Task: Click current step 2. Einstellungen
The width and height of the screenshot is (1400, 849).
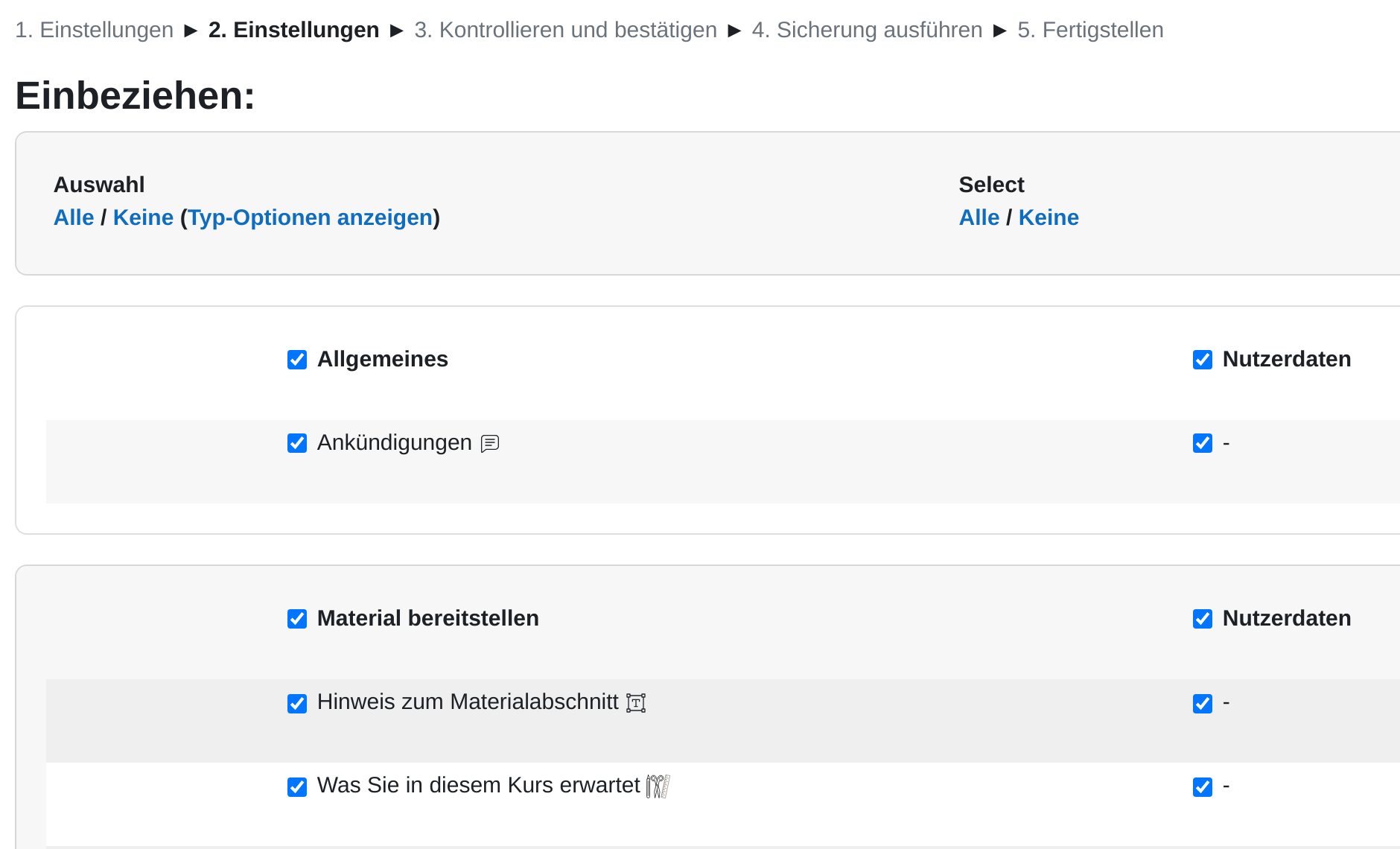Action: pyautogui.click(x=293, y=30)
